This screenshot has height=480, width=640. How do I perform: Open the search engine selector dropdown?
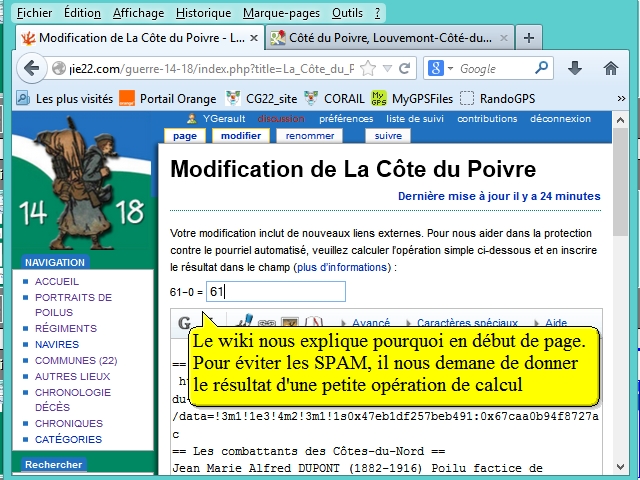click(x=450, y=68)
